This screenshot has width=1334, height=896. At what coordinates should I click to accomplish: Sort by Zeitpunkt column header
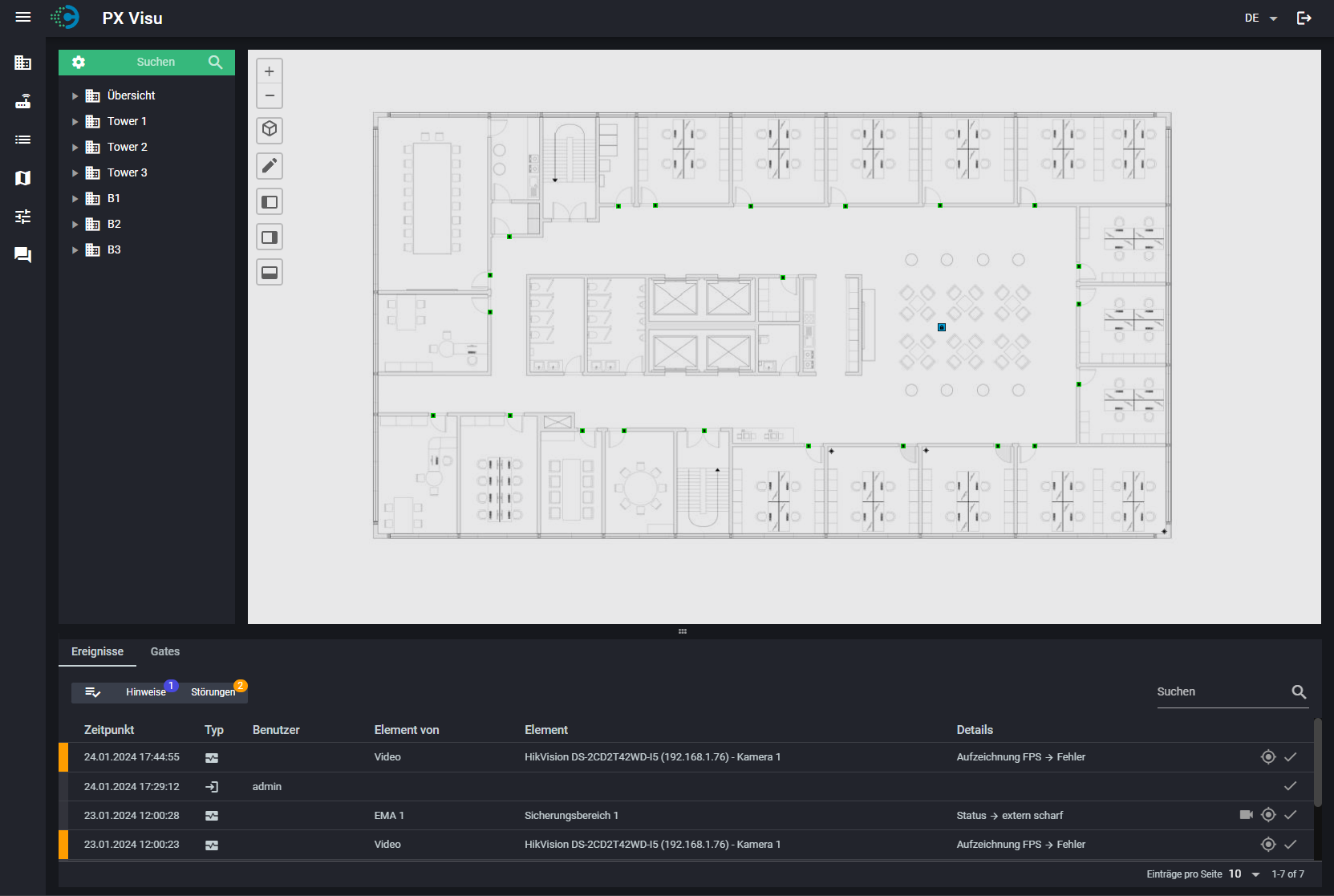(x=109, y=730)
